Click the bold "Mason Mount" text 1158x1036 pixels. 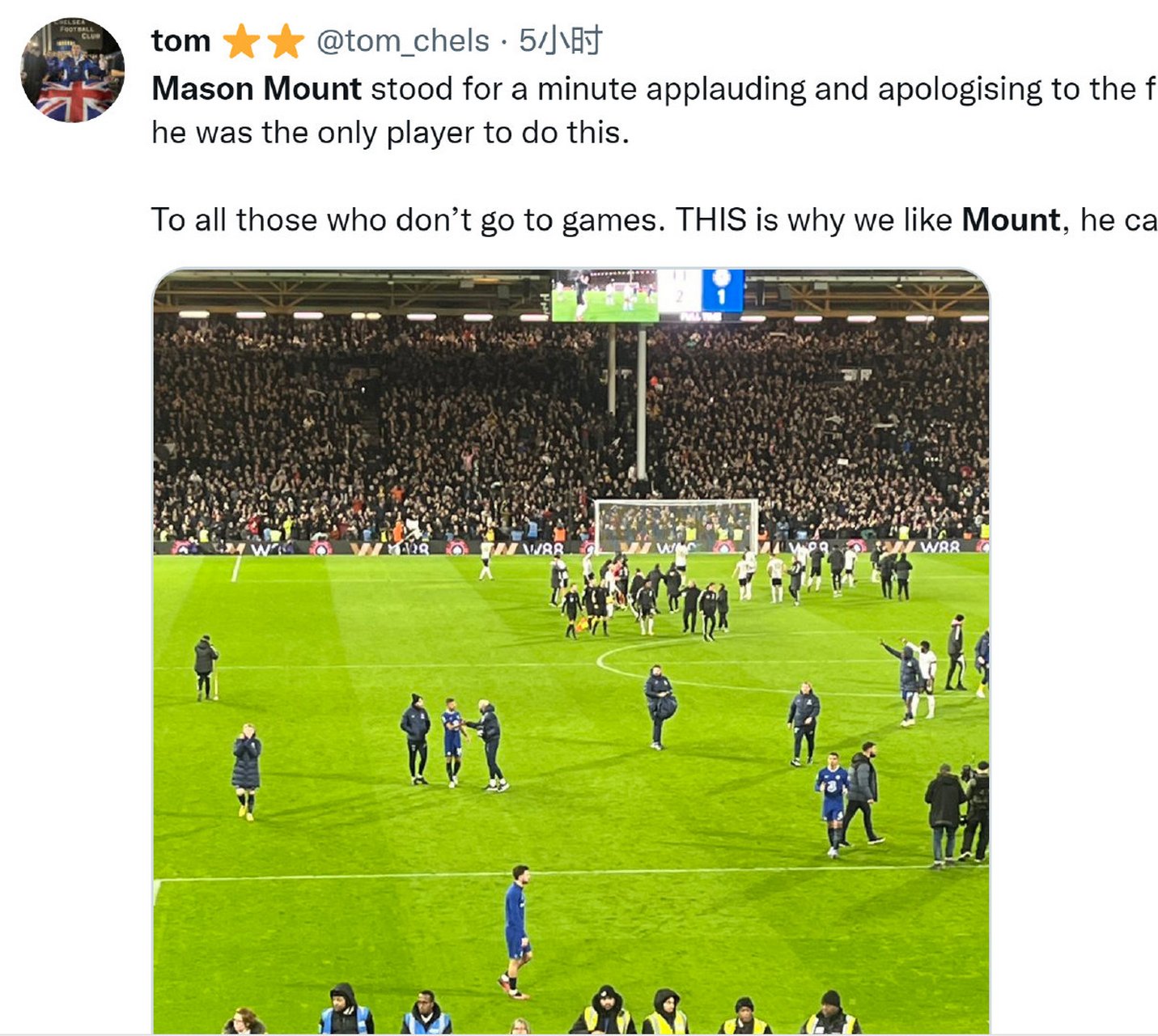tap(257, 89)
